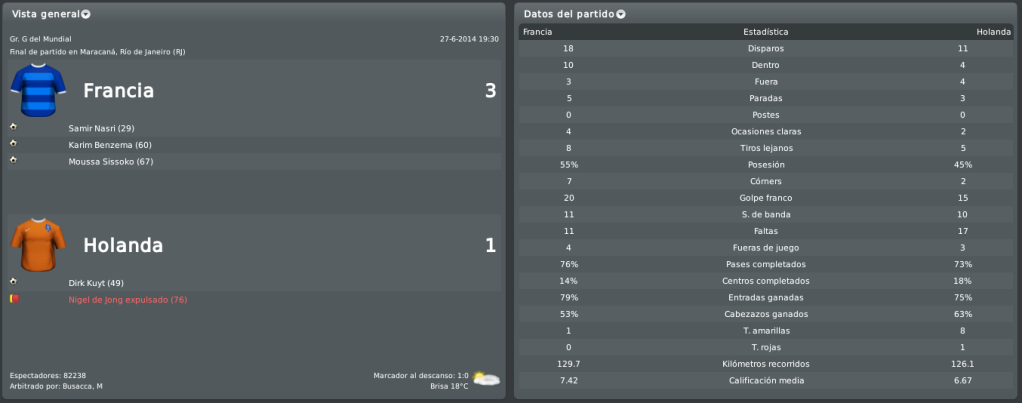Select the Posesión statistics row
This screenshot has height=403, width=1022.
(766, 165)
